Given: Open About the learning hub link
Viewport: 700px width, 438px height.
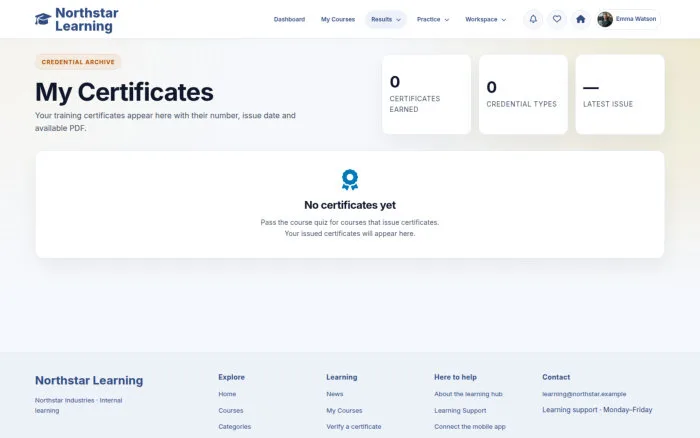Looking at the screenshot, I should coord(468,394).
